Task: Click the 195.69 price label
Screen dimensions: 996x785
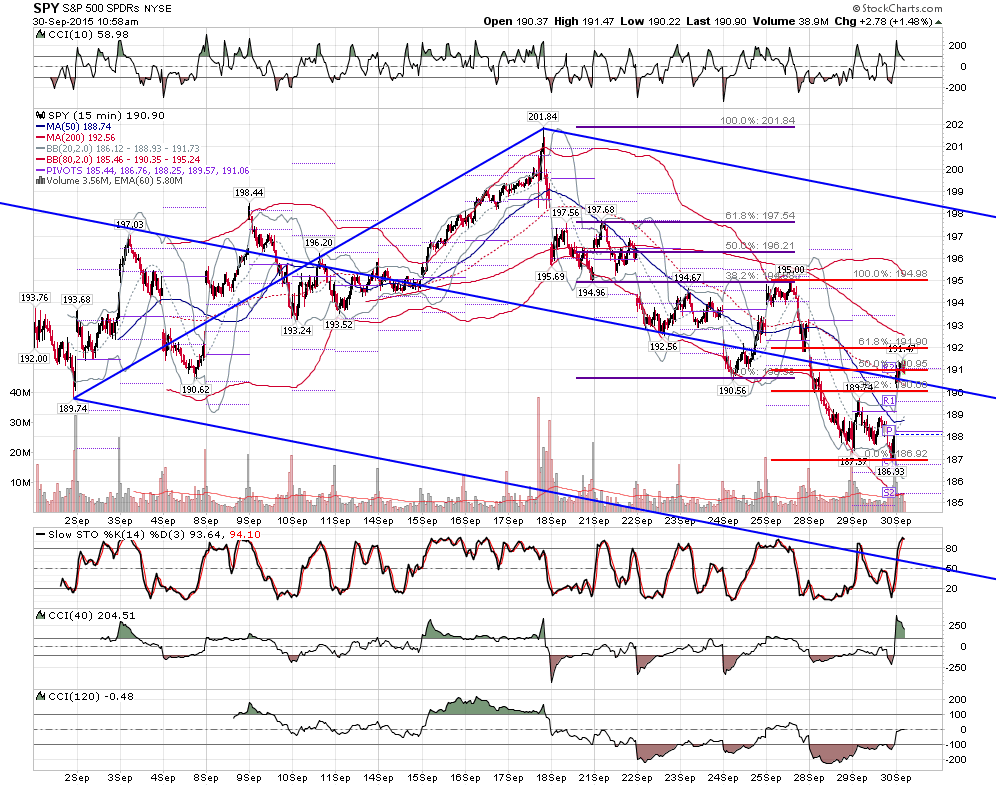Action: tap(550, 277)
